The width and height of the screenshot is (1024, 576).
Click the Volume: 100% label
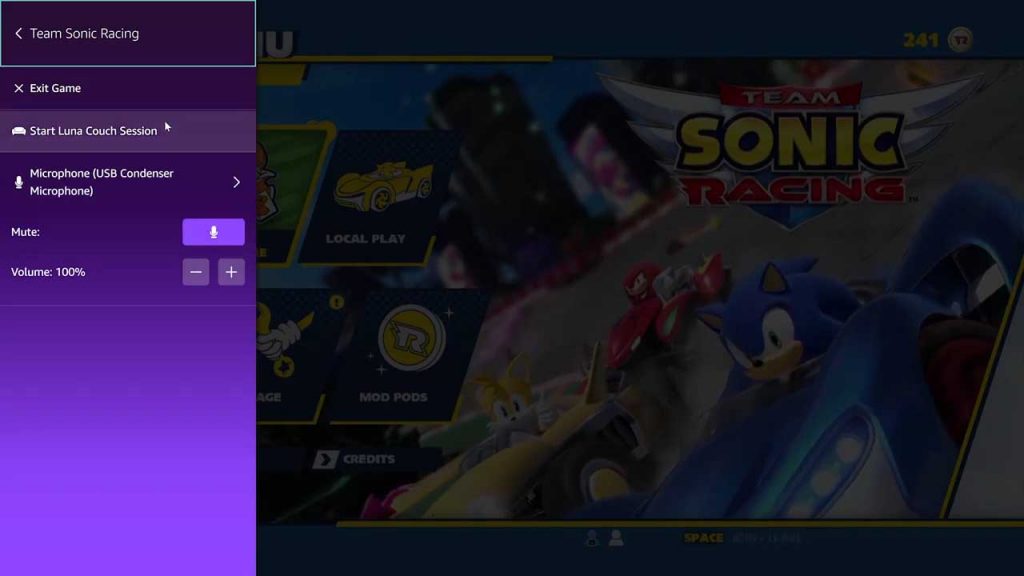[48, 272]
